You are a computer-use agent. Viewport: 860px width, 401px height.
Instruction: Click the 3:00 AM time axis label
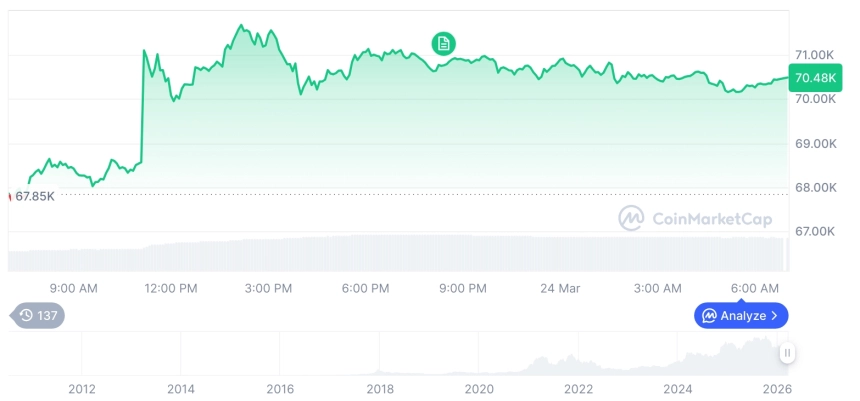658,288
